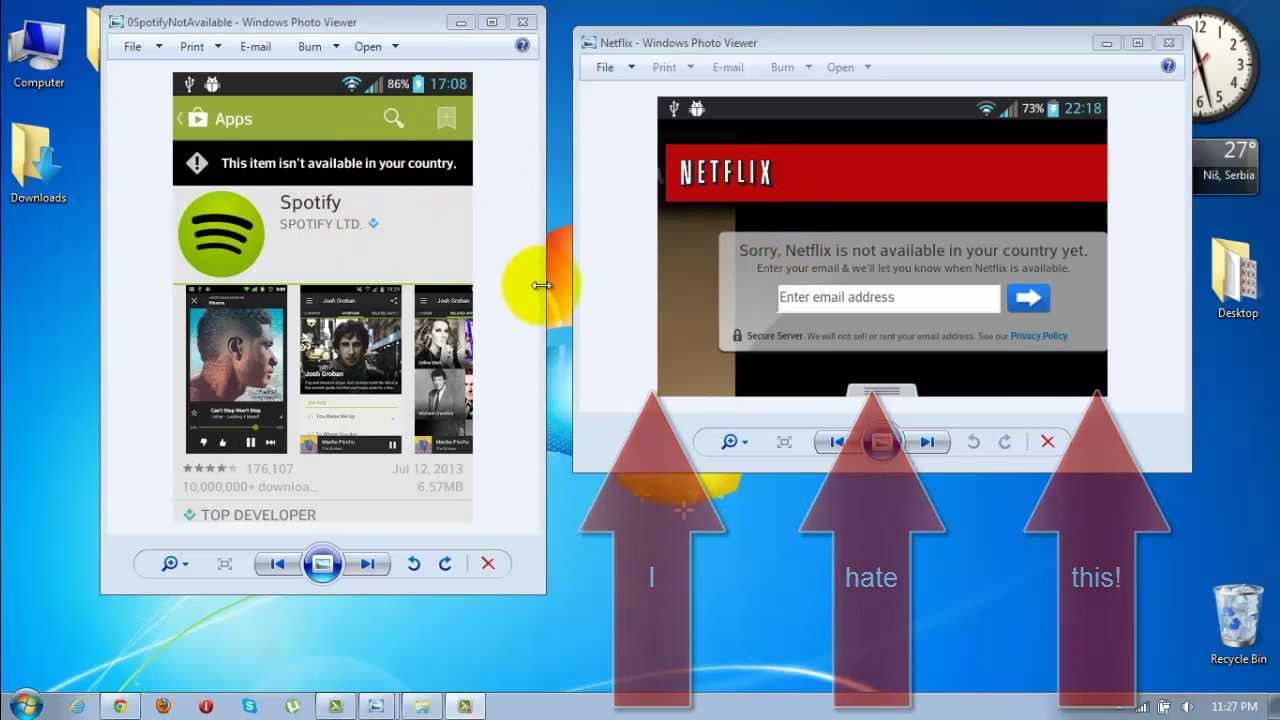Delete the photo in Spotify window

click(488, 564)
